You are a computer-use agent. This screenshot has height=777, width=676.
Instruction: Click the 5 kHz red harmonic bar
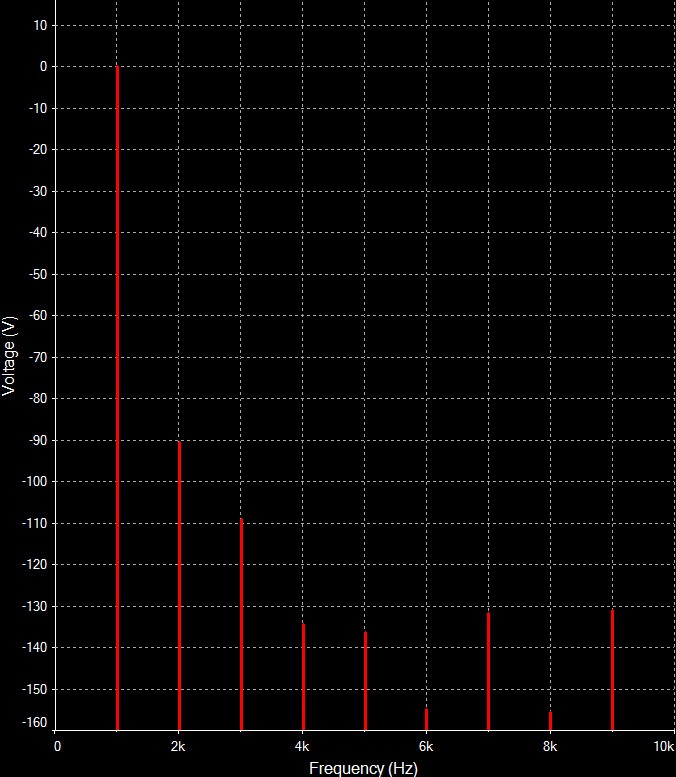coord(365,681)
